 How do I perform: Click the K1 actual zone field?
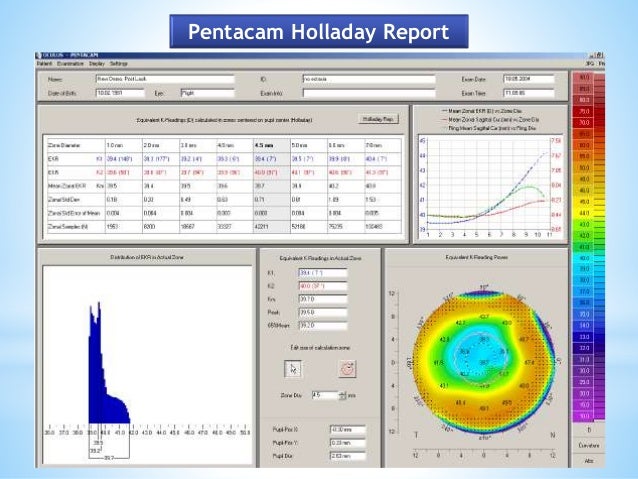pyautogui.click(x=323, y=273)
